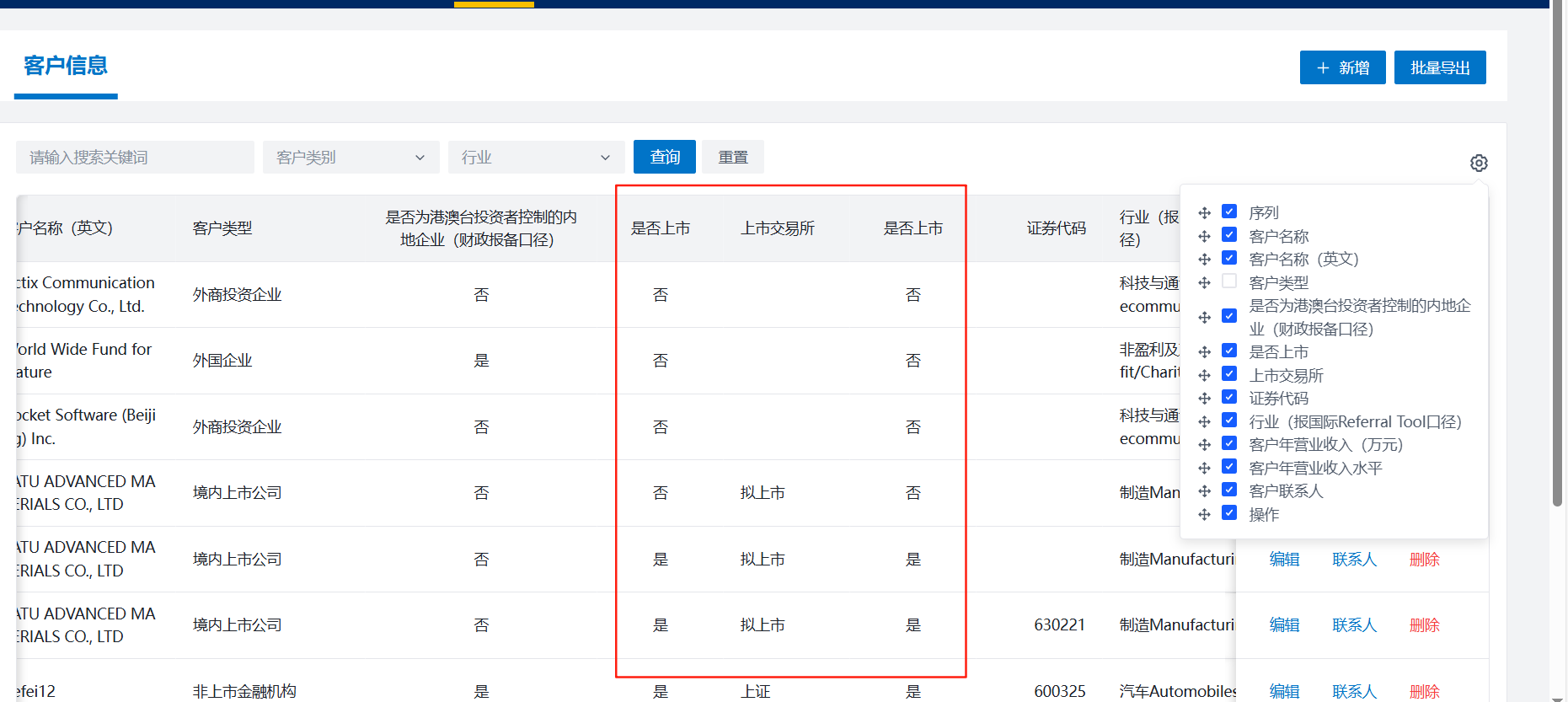The height and width of the screenshot is (702, 1568).
Task: Click the drag handle next to 客户名称
Action: click(1204, 237)
